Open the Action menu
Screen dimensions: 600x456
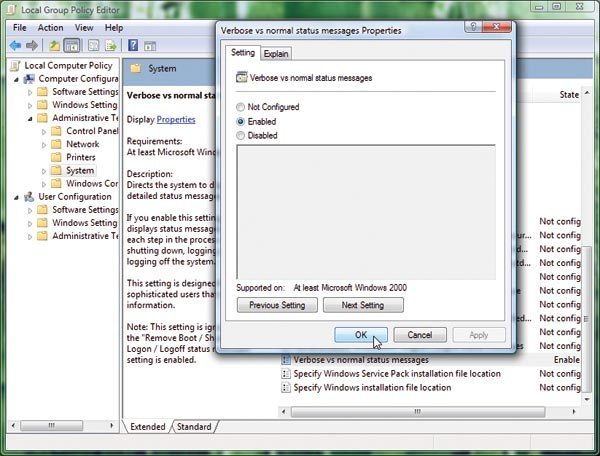50,28
